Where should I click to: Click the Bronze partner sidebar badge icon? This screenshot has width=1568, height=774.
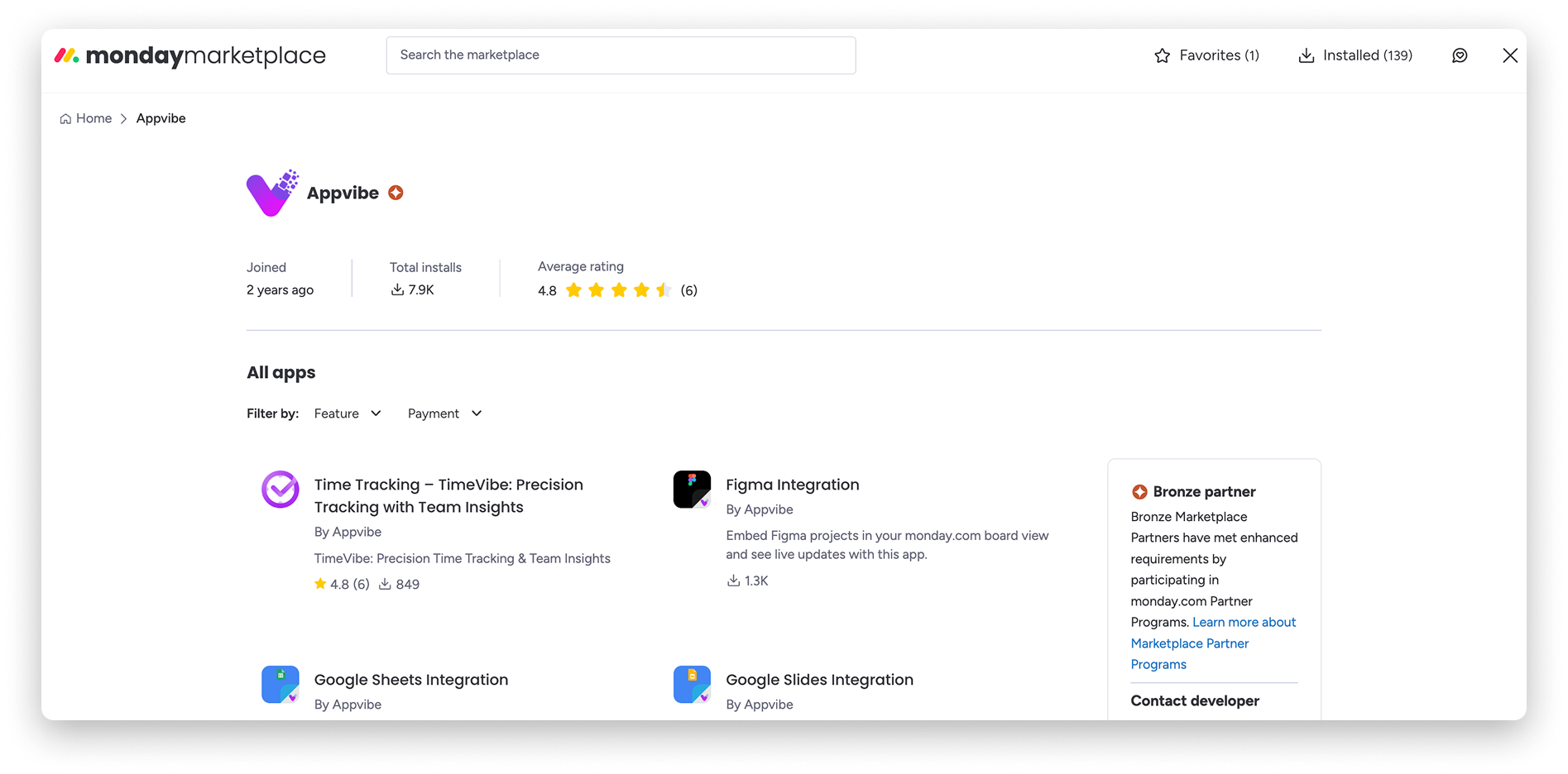point(1139,492)
